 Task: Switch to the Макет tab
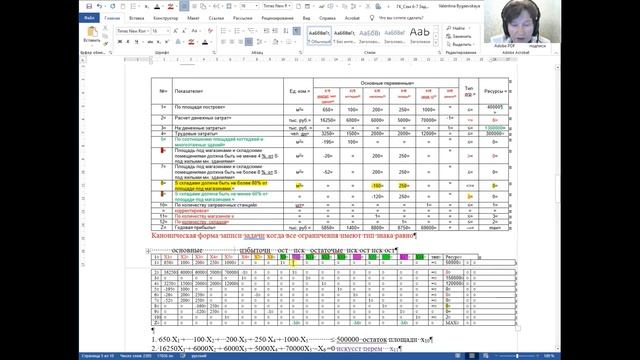point(193,18)
